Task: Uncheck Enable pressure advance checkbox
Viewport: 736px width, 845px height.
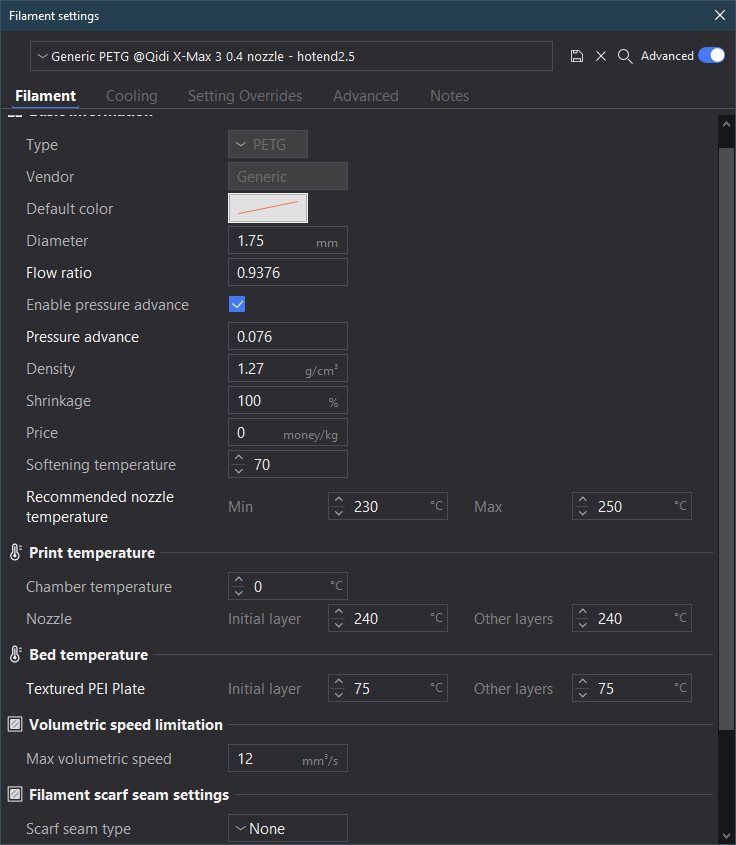Action: [x=237, y=305]
